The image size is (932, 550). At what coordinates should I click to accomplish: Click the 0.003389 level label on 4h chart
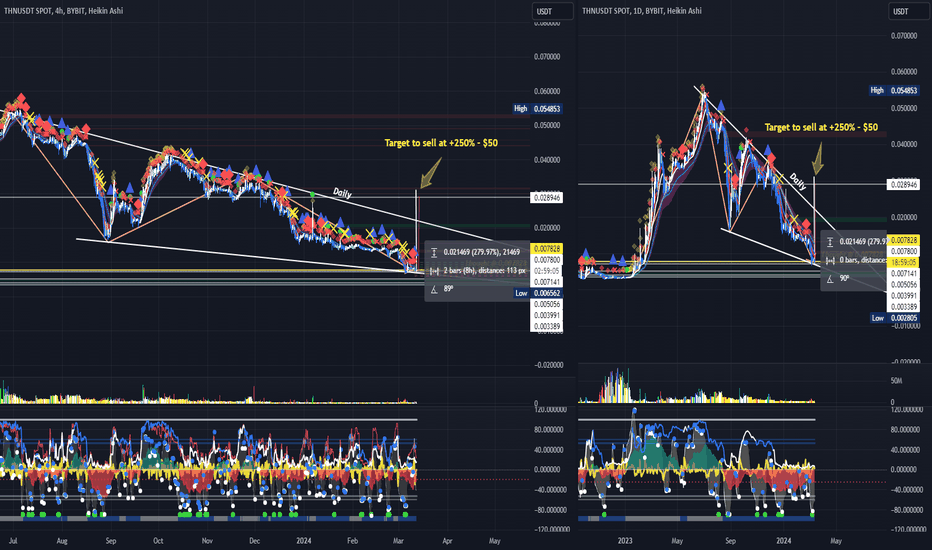point(546,326)
